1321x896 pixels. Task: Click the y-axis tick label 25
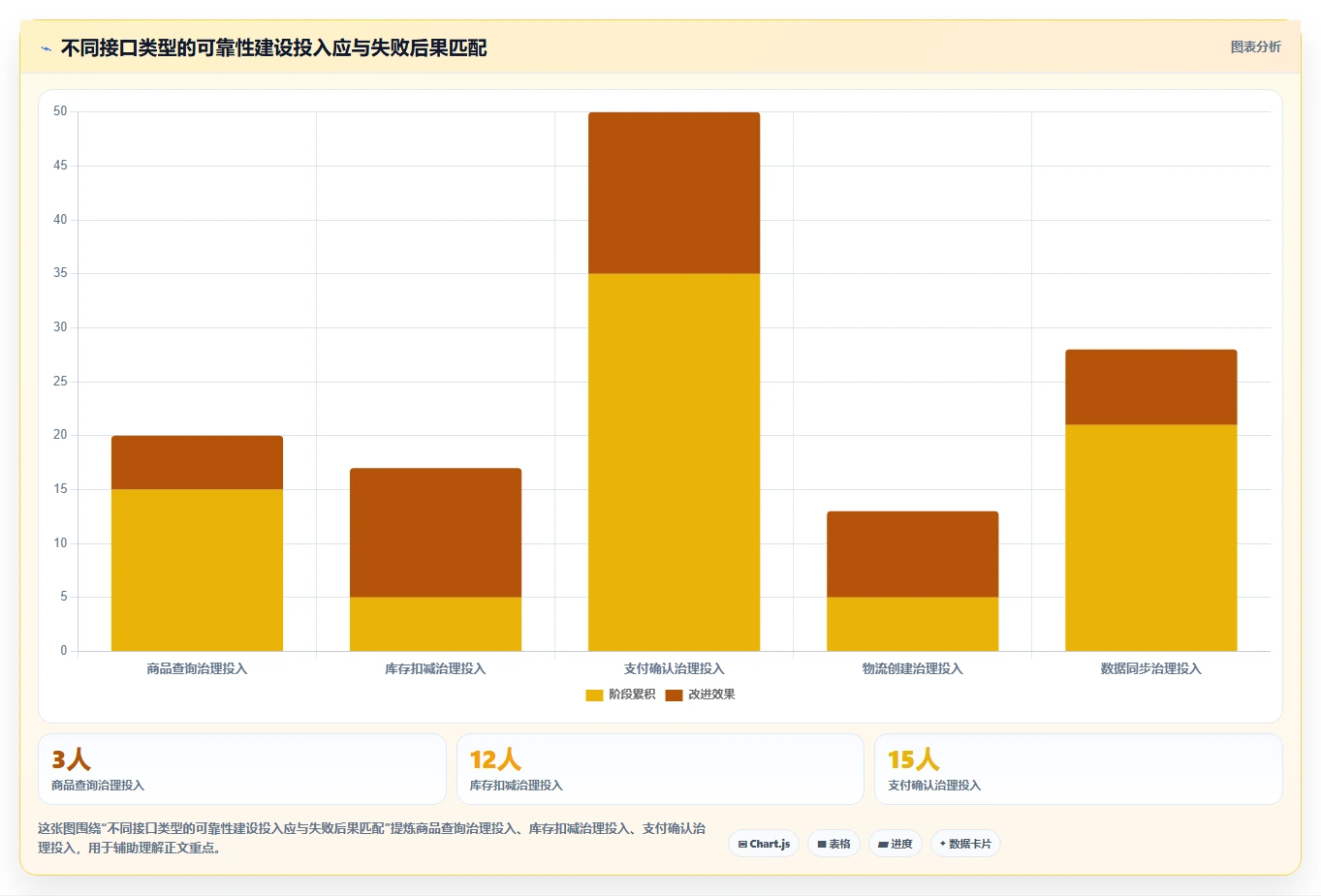(x=60, y=382)
